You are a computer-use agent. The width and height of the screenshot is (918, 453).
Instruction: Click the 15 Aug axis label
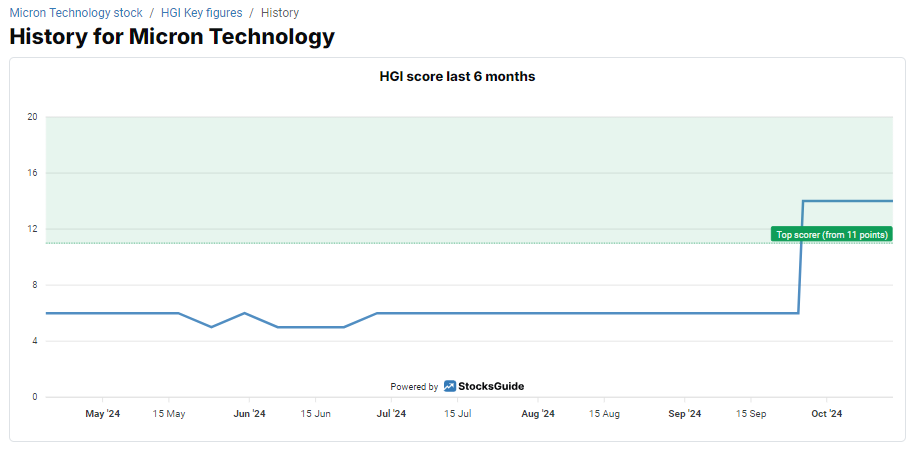coord(604,414)
